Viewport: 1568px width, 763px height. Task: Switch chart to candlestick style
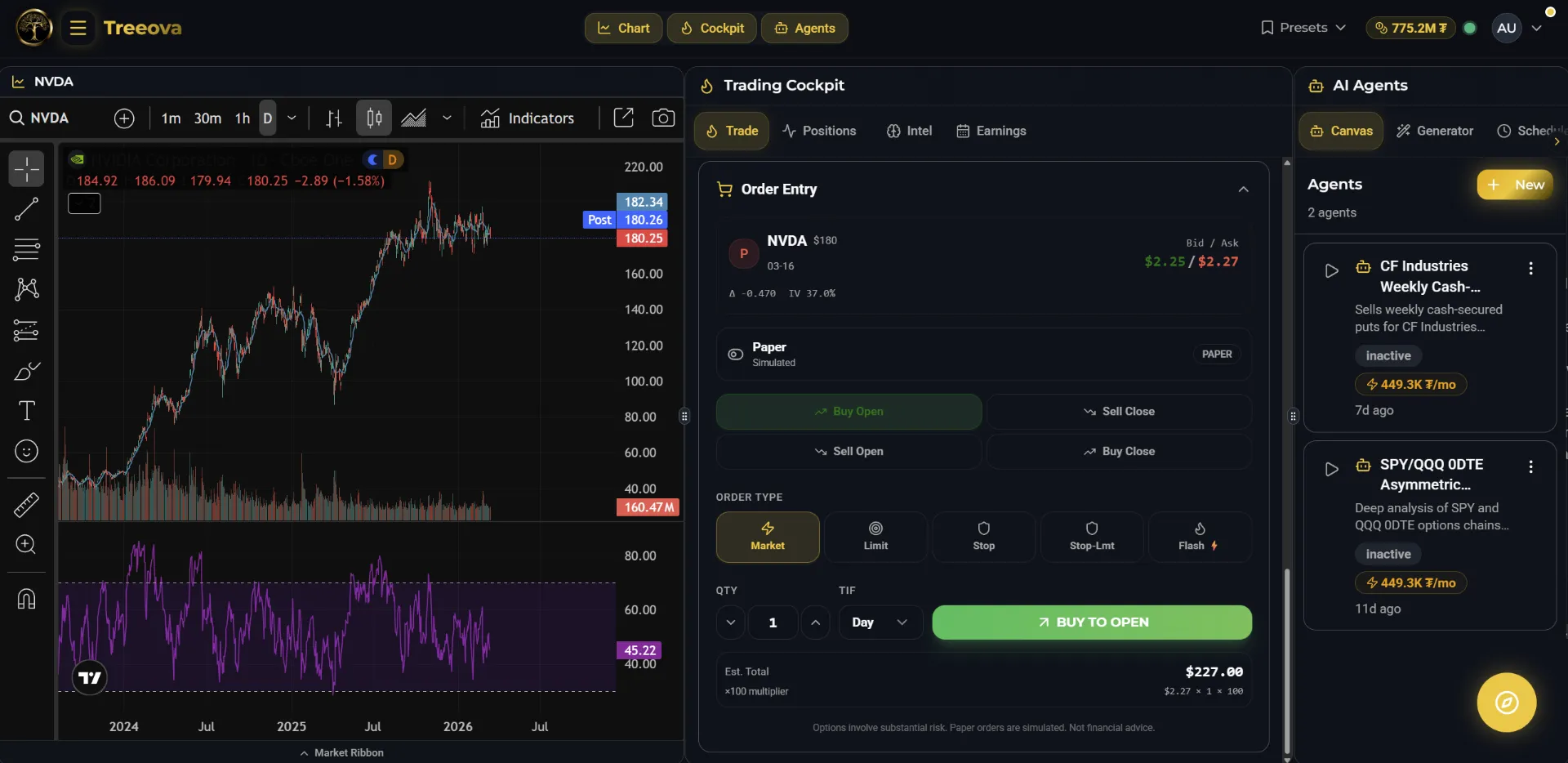pyautogui.click(x=373, y=118)
